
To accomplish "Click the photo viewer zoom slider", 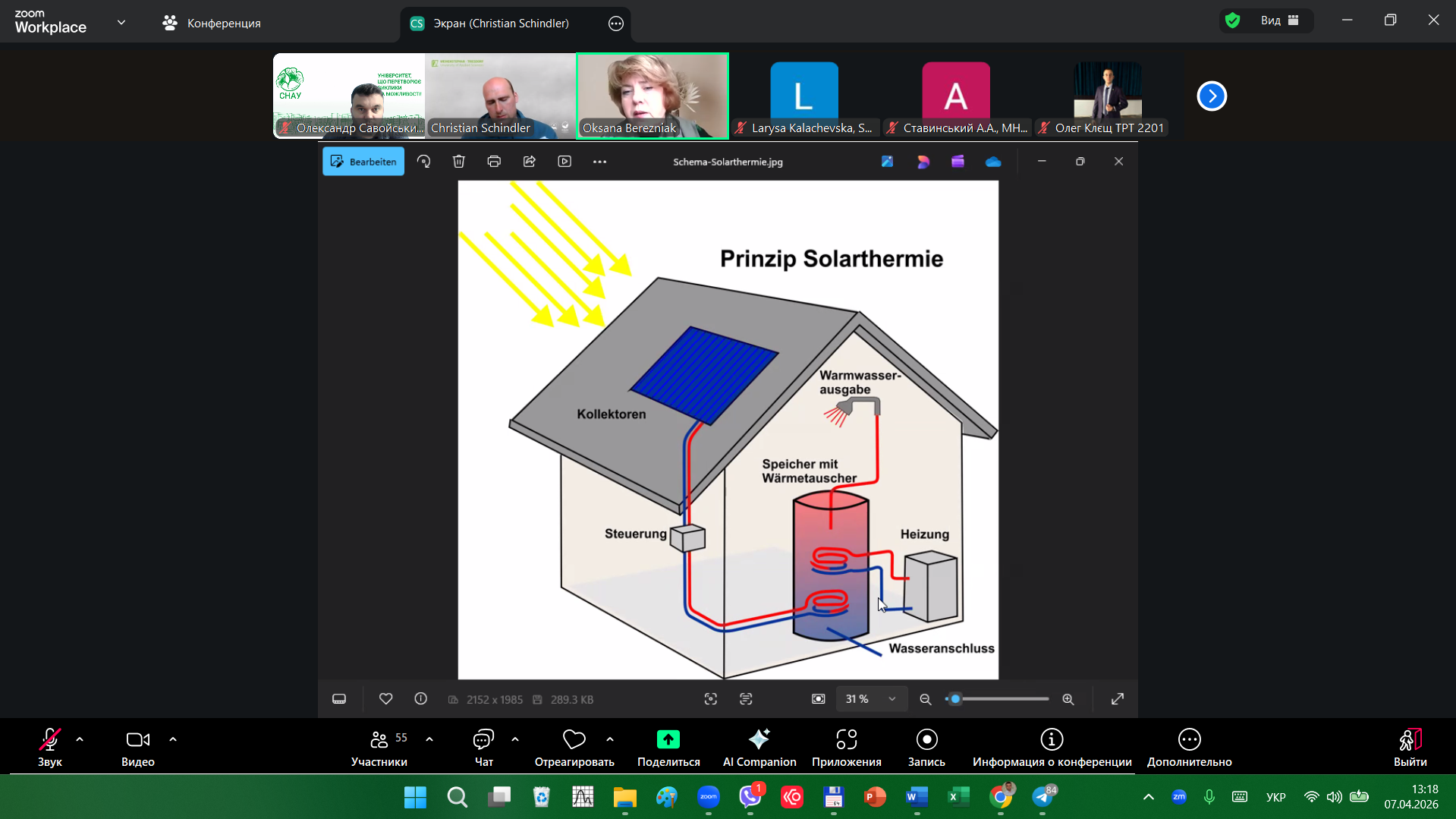I will click(998, 699).
